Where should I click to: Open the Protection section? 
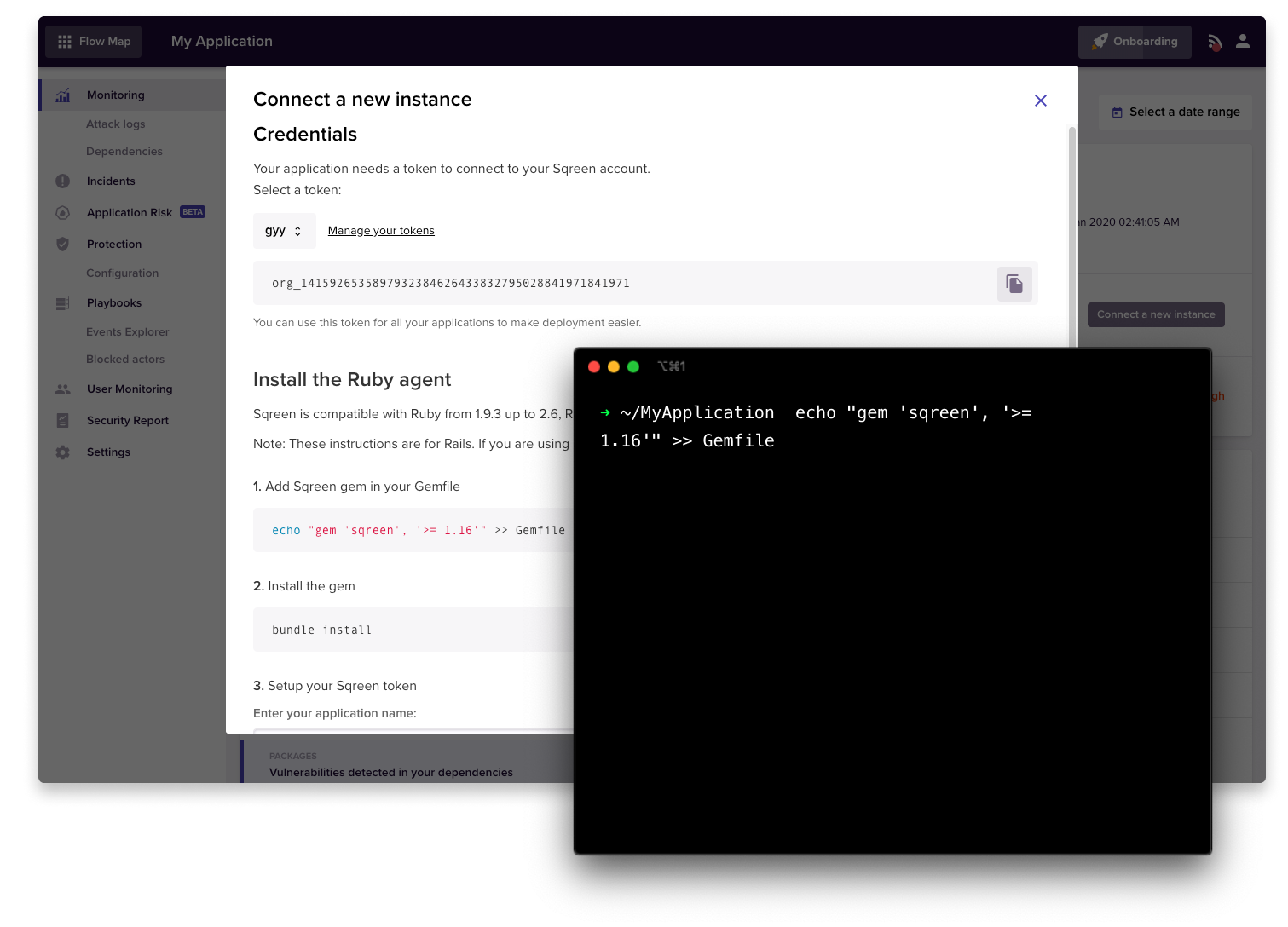pos(114,245)
